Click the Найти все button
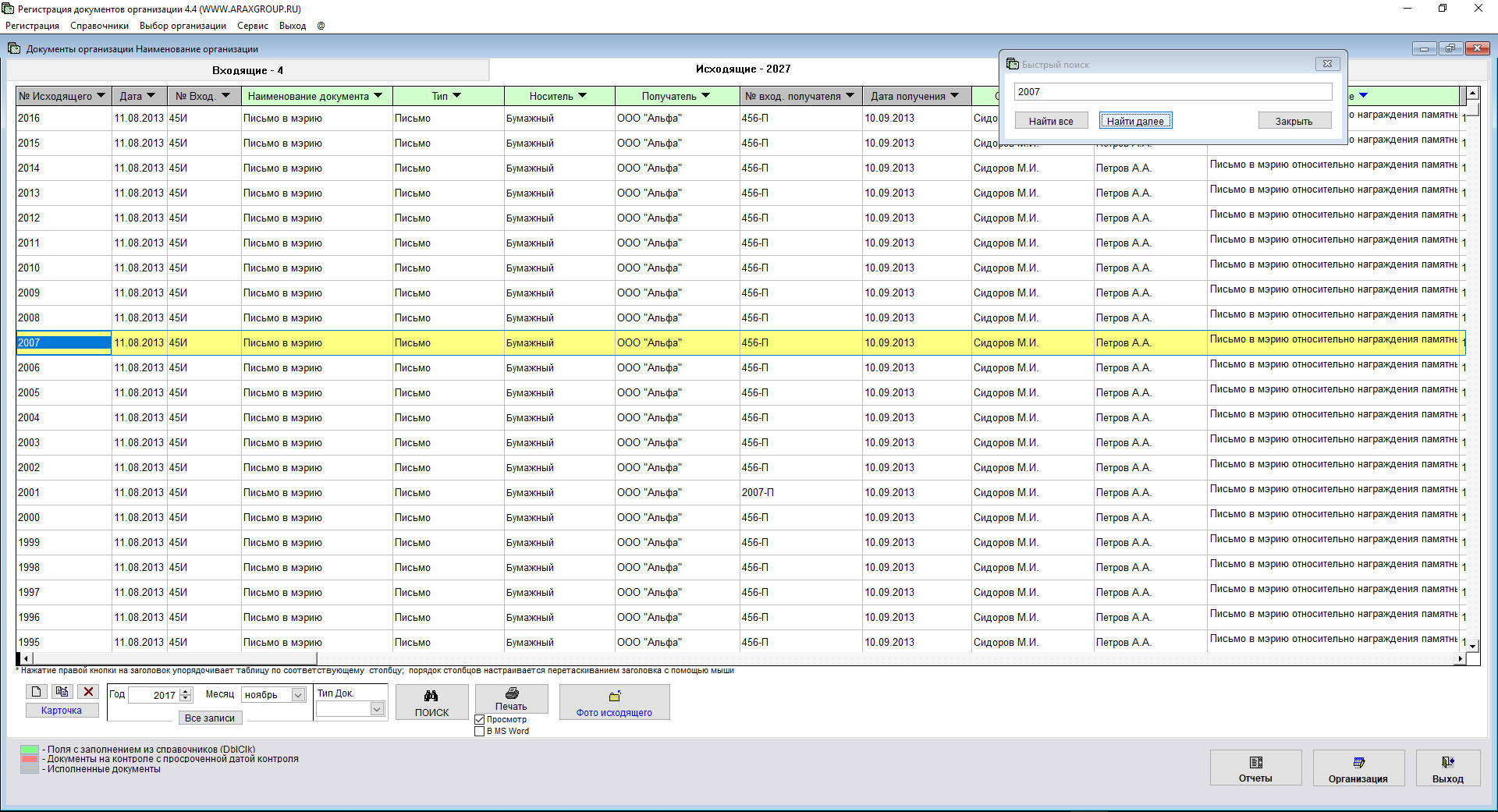Screen dimensions: 1498x812 pos(1050,121)
